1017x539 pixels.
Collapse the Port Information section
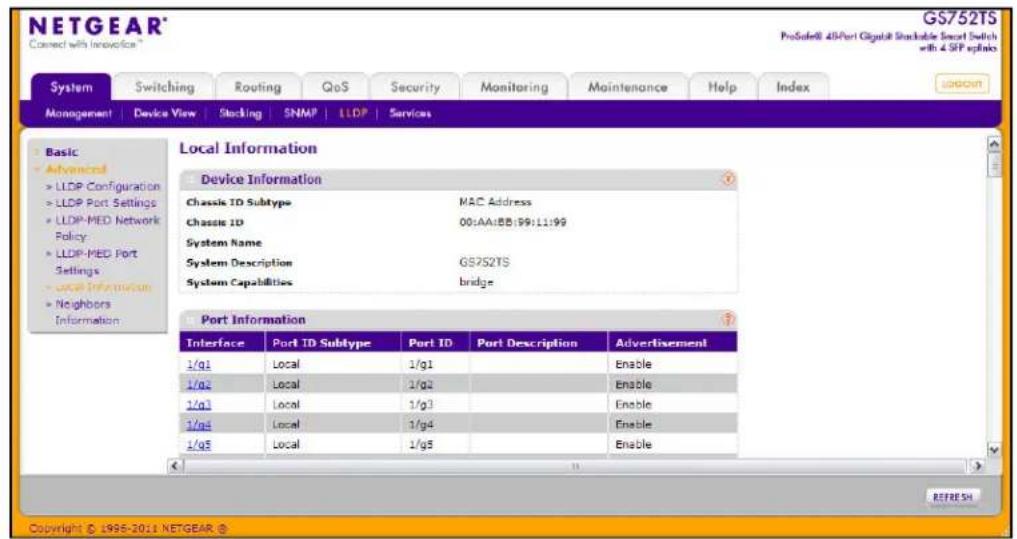point(191,320)
